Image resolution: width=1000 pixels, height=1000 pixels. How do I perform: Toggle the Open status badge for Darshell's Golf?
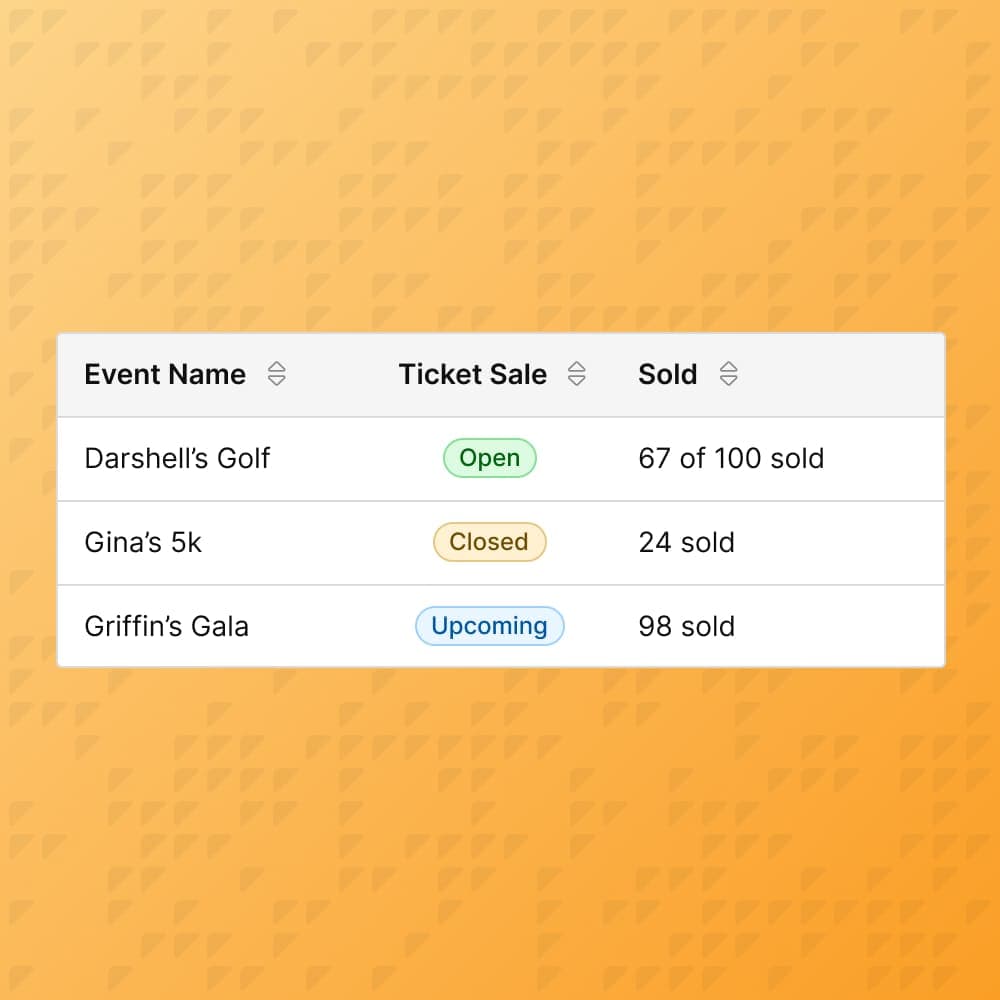pyautogui.click(x=489, y=458)
